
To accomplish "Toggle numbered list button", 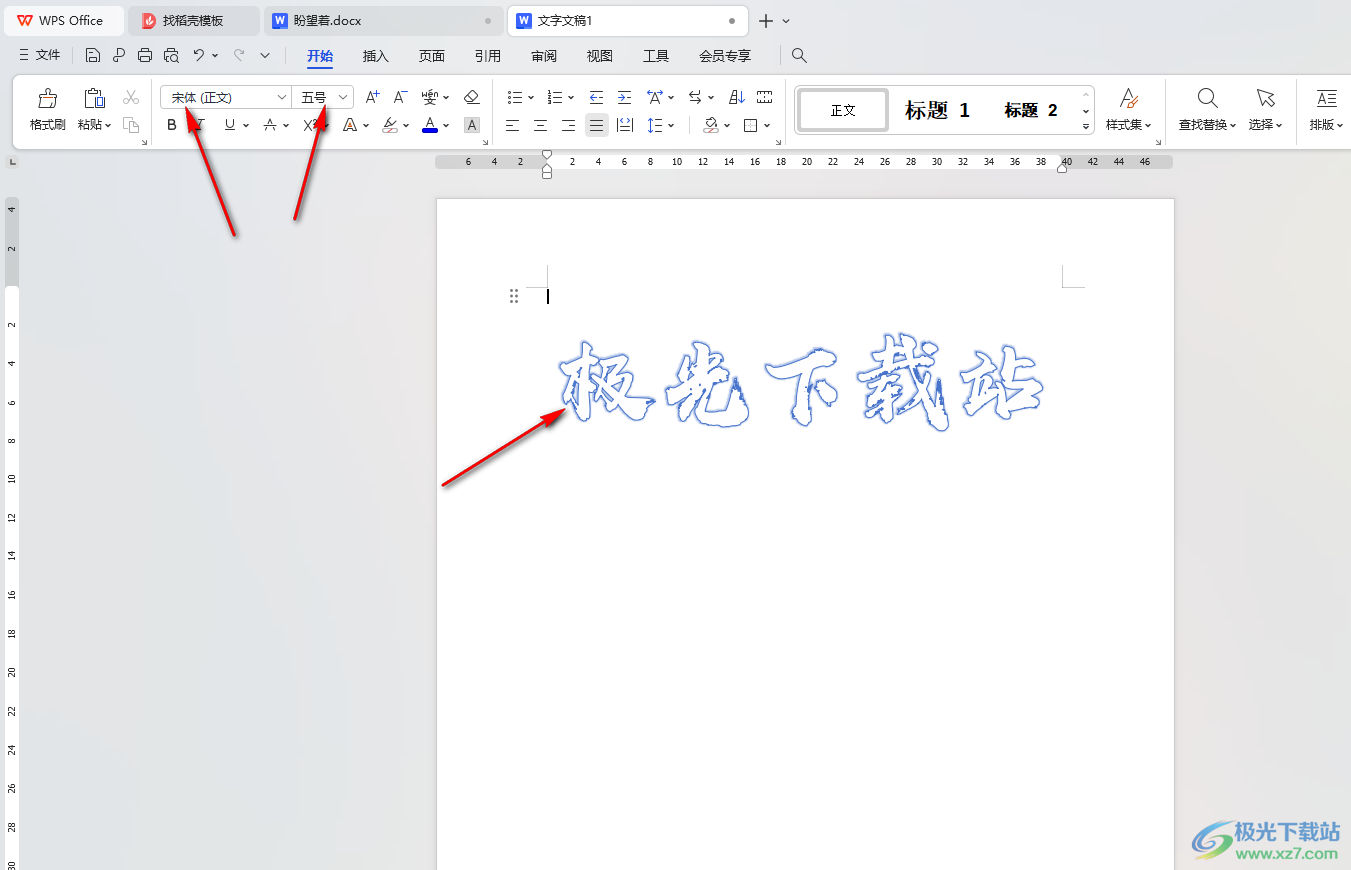I will pyautogui.click(x=555, y=97).
